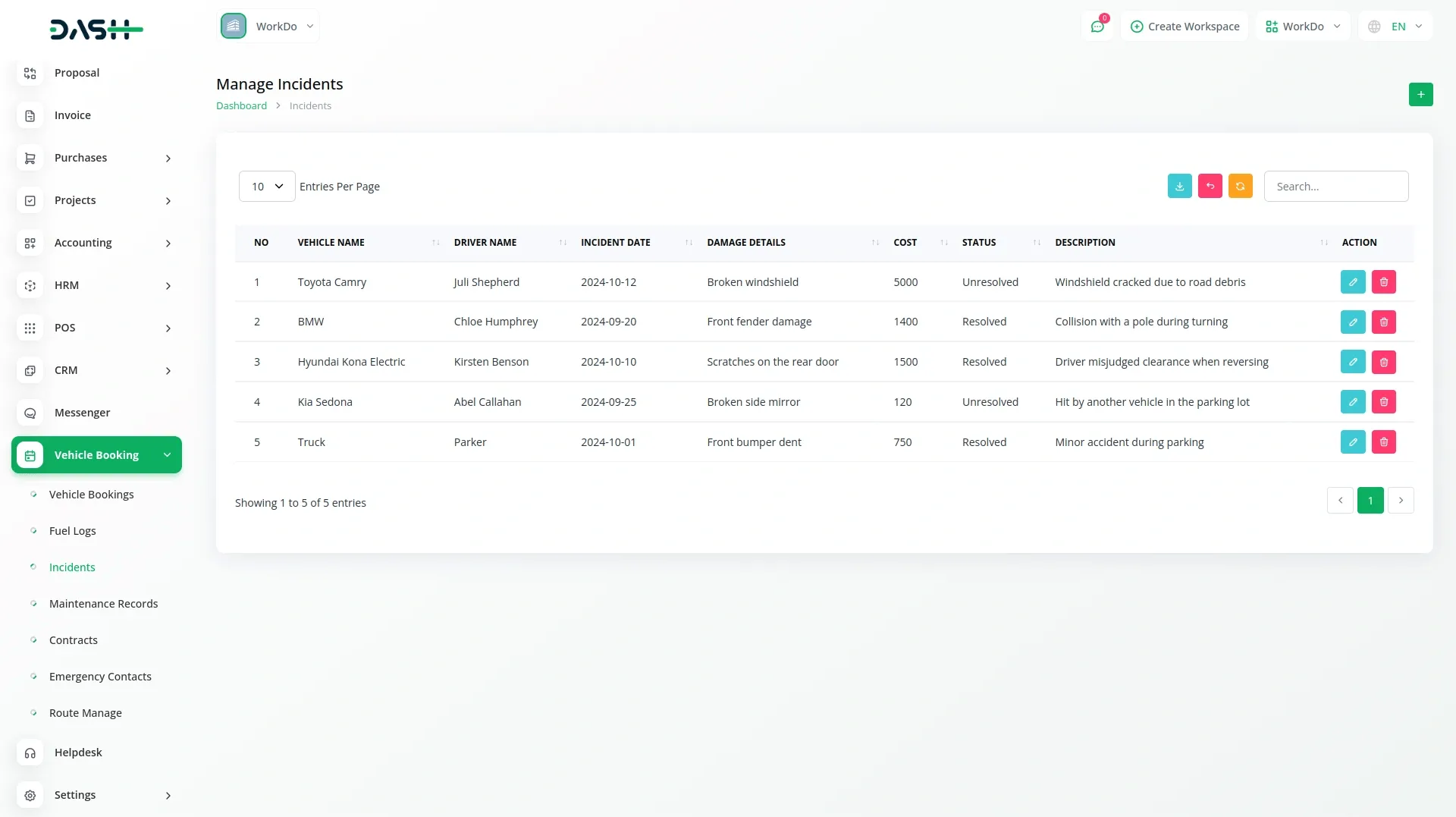Click the Search input field
1456x817 pixels.
pyautogui.click(x=1335, y=187)
